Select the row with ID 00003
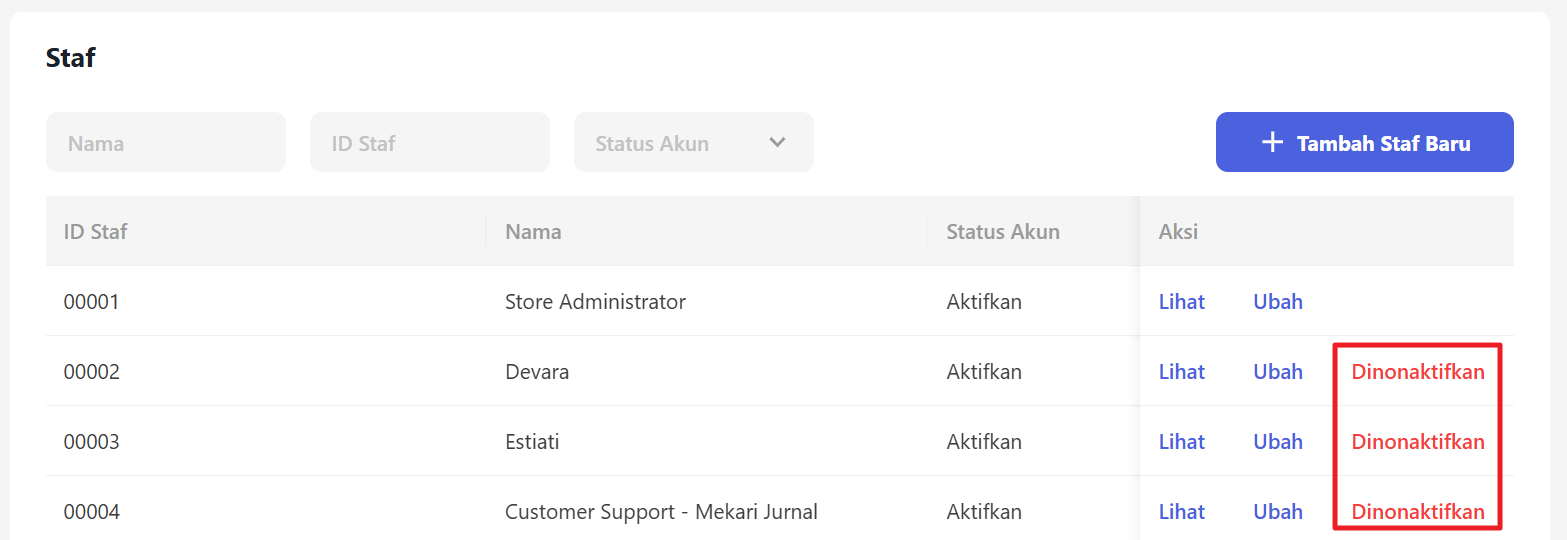The image size is (1567, 540). pos(92,442)
